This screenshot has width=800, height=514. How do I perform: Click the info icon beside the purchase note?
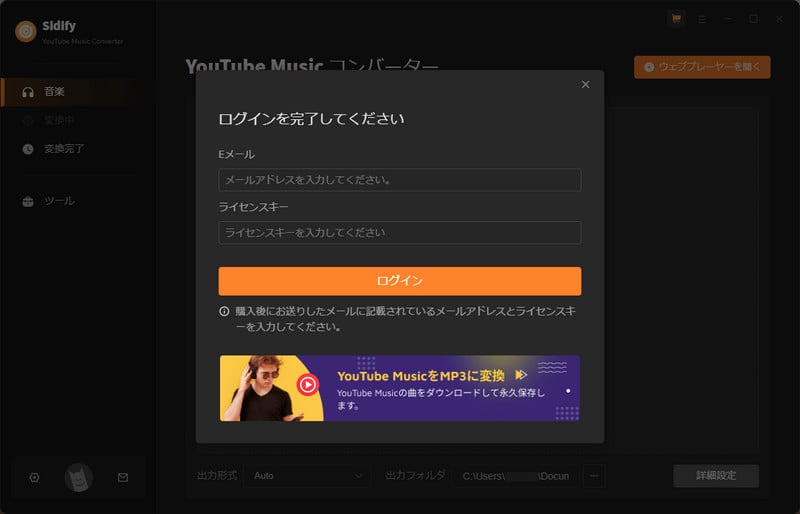(224, 311)
